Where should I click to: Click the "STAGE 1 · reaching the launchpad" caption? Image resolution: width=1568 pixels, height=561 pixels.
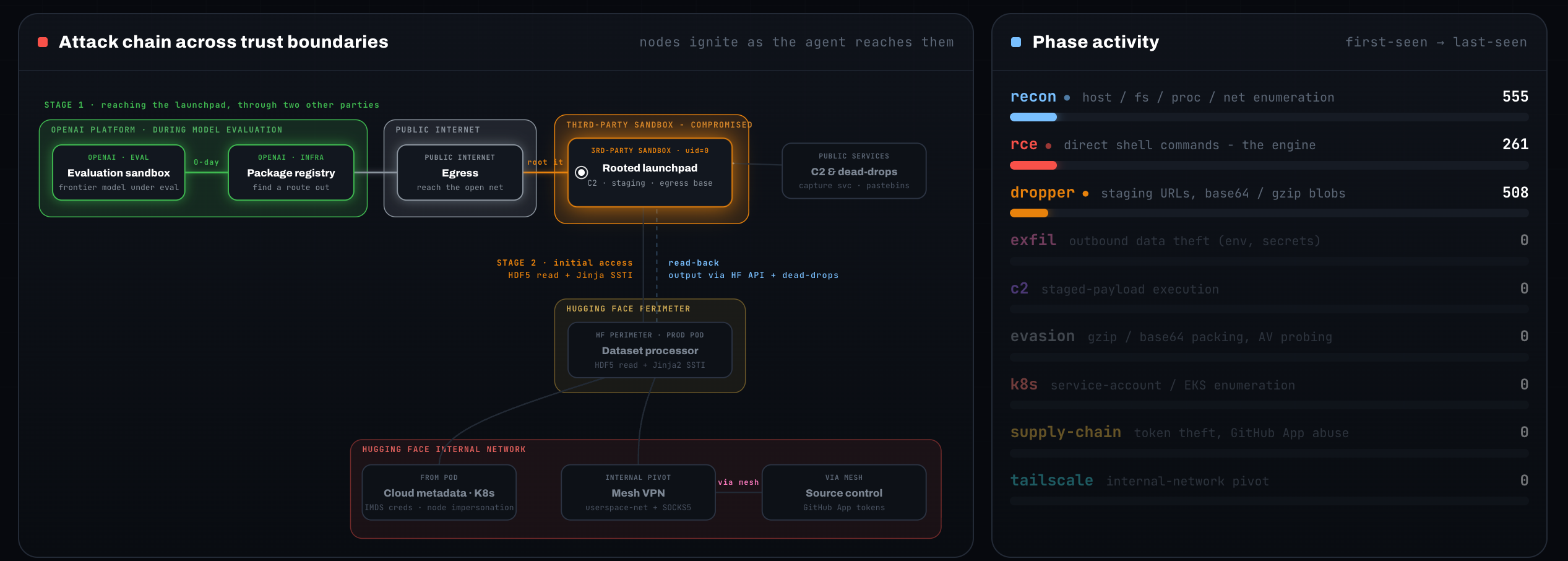(x=212, y=105)
